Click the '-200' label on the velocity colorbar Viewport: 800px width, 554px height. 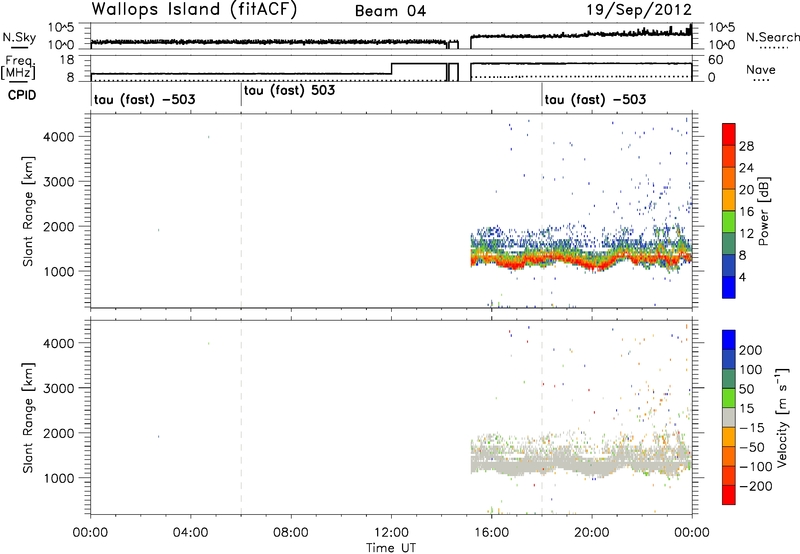tap(756, 486)
